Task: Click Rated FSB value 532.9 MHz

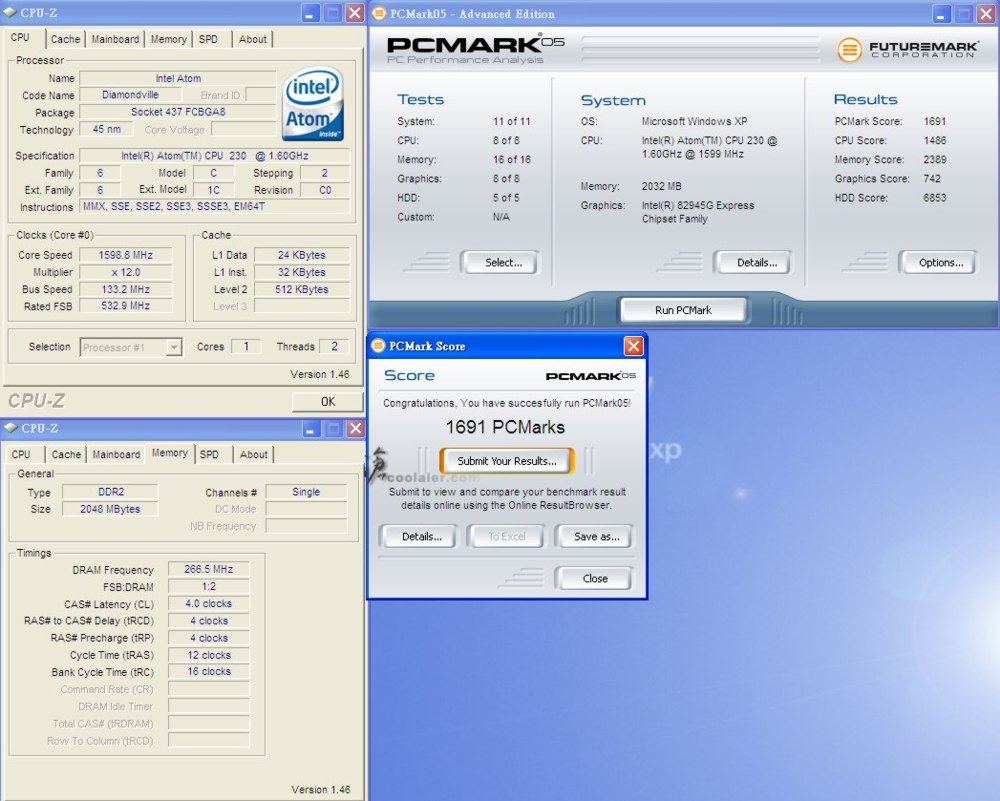Action: (x=126, y=306)
